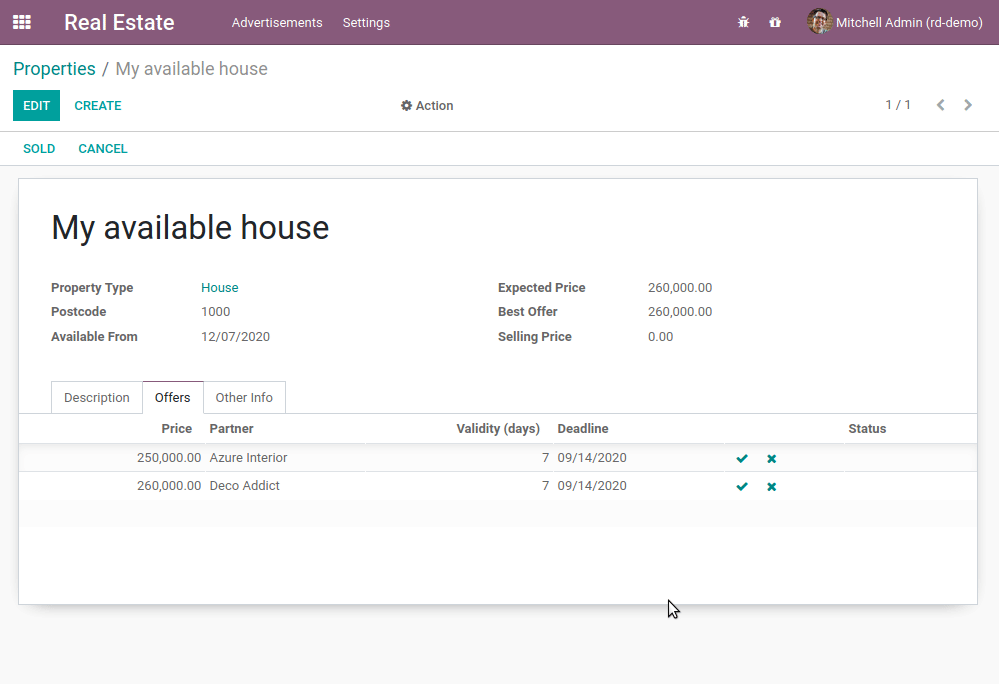Switch to the Other Info tab

pyautogui.click(x=244, y=398)
